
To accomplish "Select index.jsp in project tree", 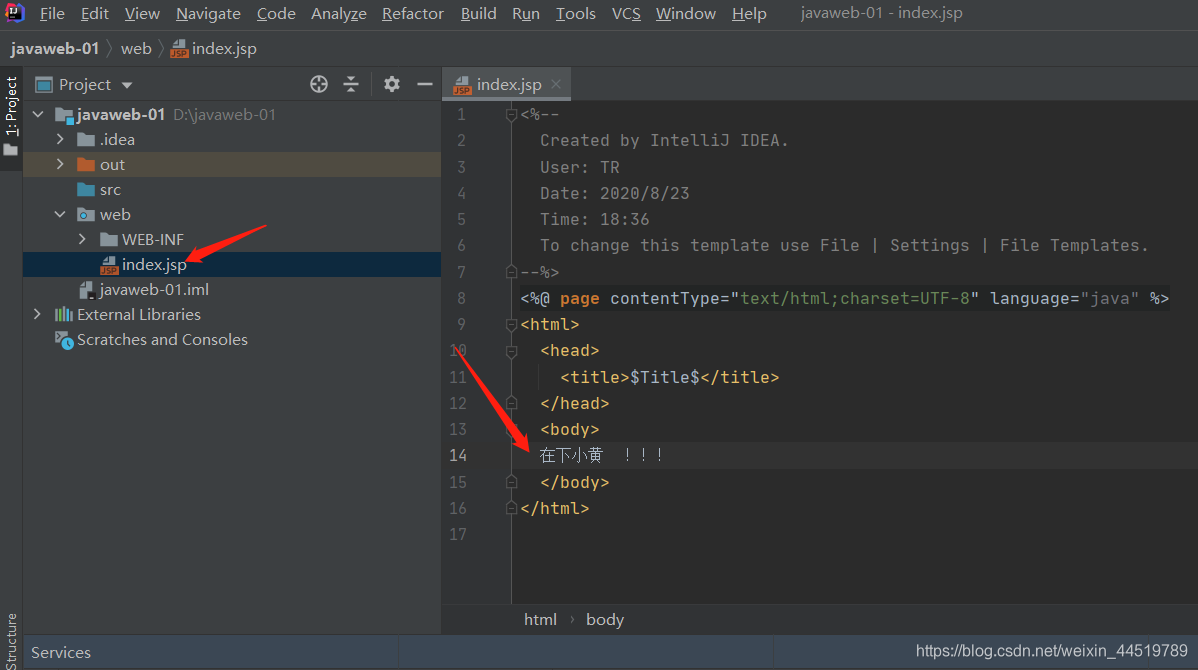I will (x=232, y=264).
